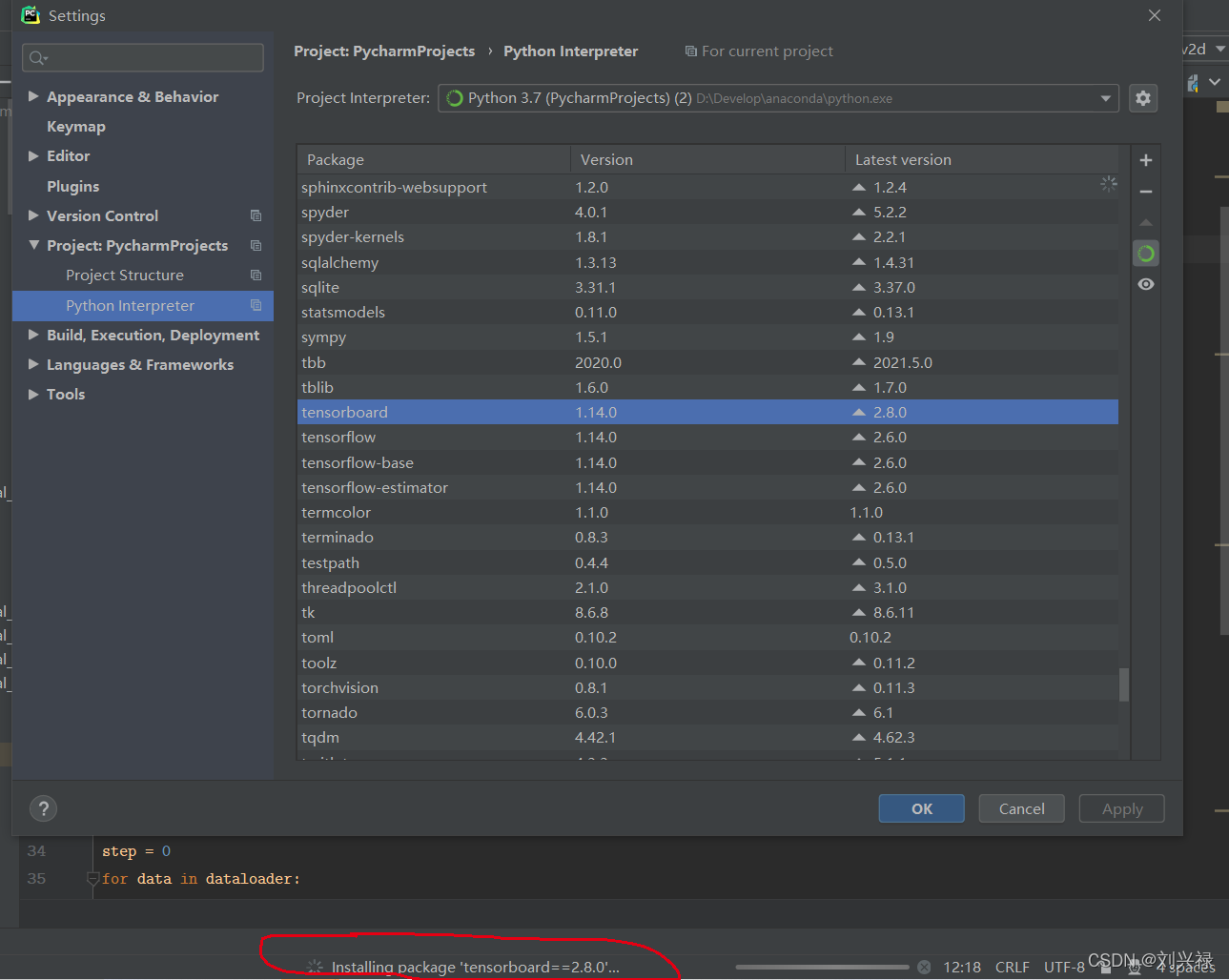Select the sphinxcontrib-websupport package row
Screen dimensions: 1229x980
click(707, 187)
